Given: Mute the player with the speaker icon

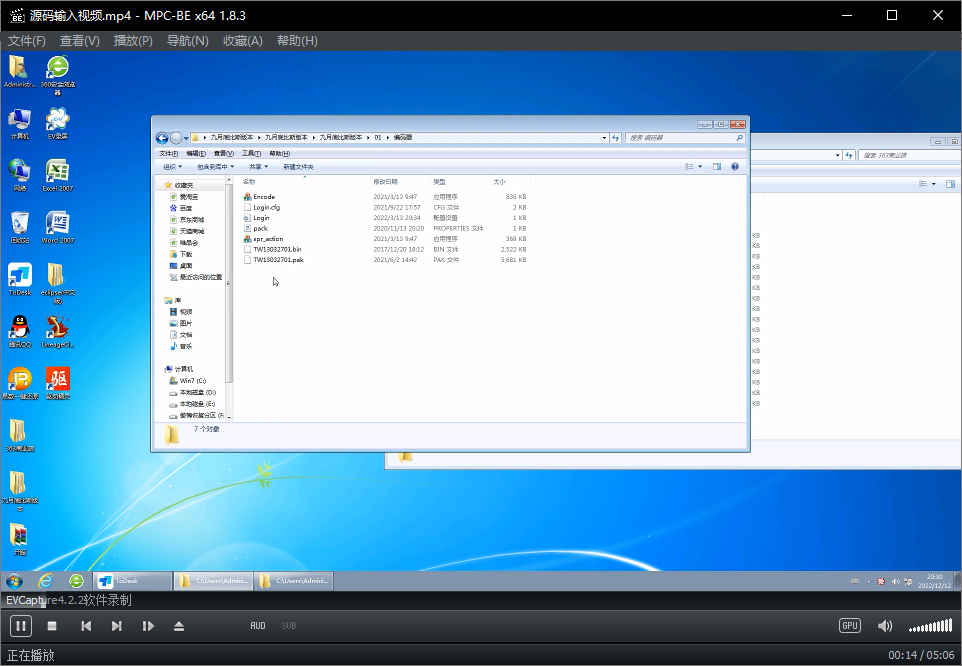Looking at the screenshot, I should (x=885, y=626).
